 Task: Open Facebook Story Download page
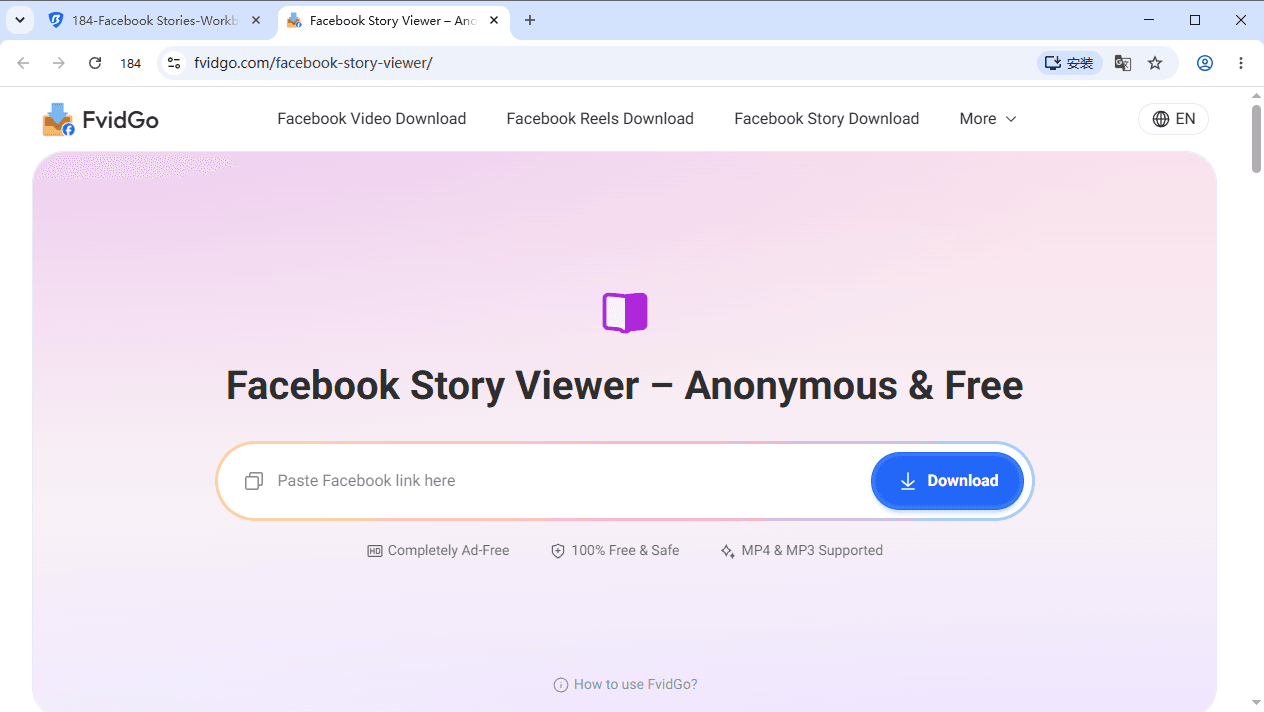tap(827, 119)
